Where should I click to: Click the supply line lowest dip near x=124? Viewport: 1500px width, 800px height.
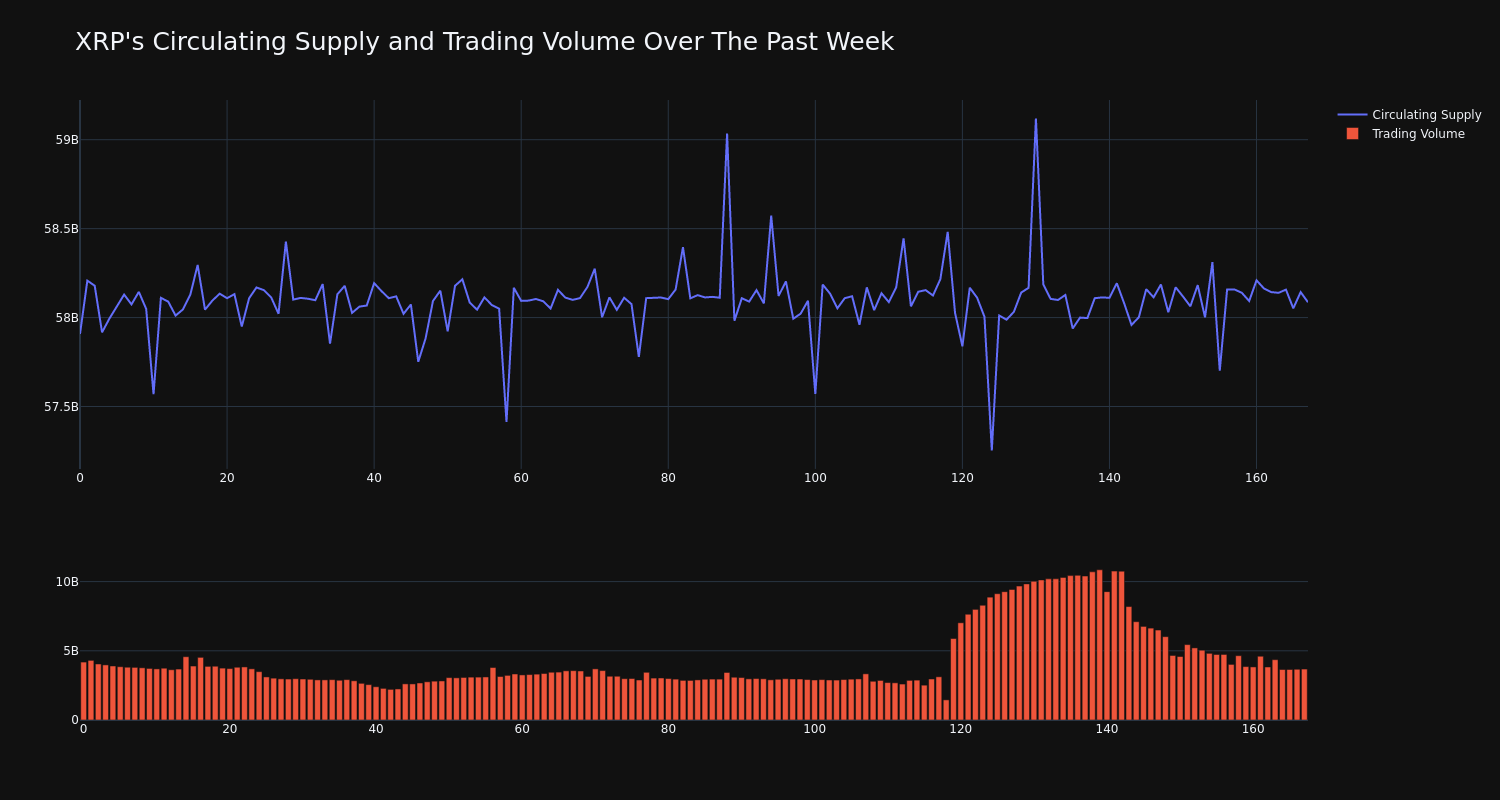click(x=992, y=449)
